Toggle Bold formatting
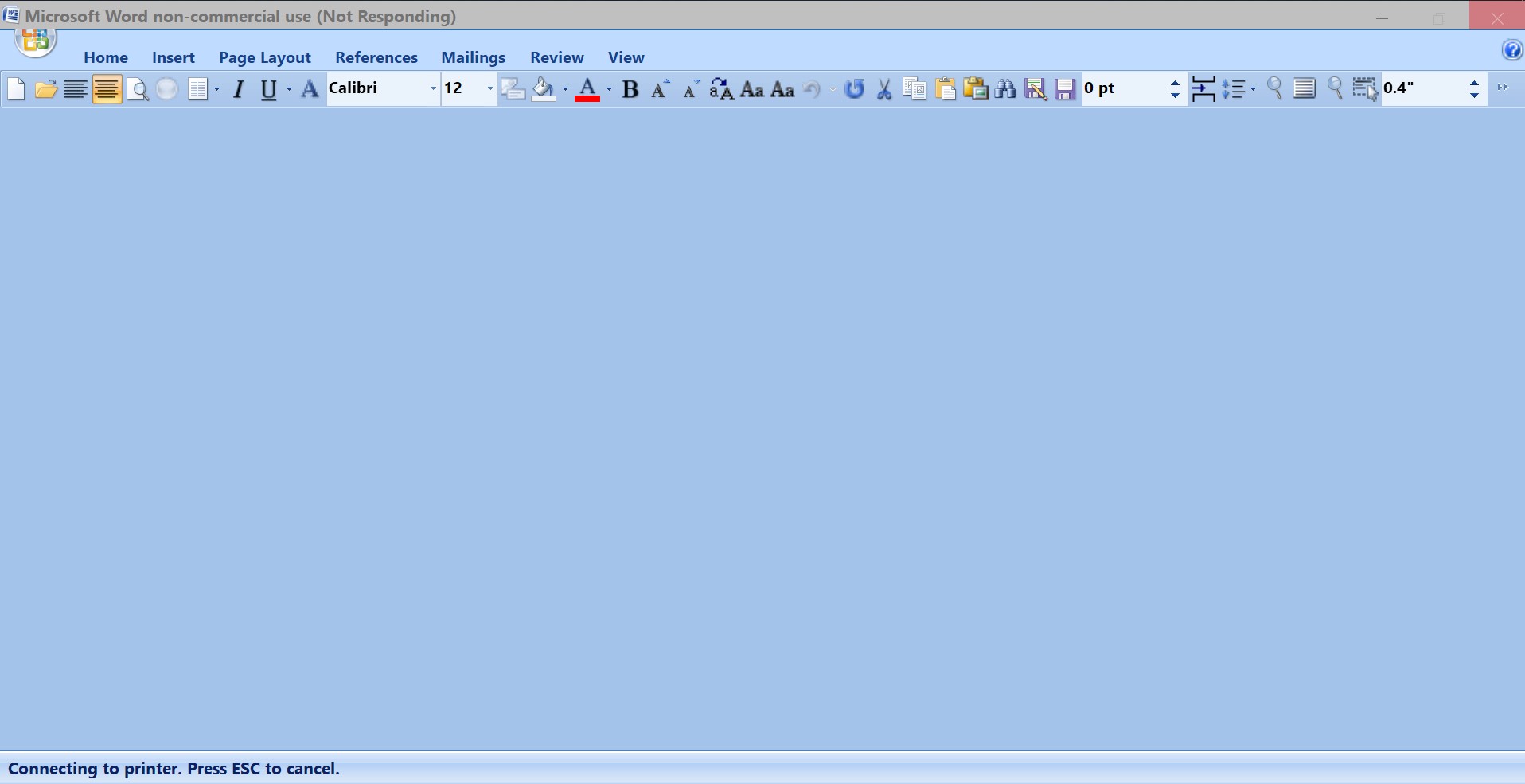This screenshot has width=1525, height=784. coord(630,89)
